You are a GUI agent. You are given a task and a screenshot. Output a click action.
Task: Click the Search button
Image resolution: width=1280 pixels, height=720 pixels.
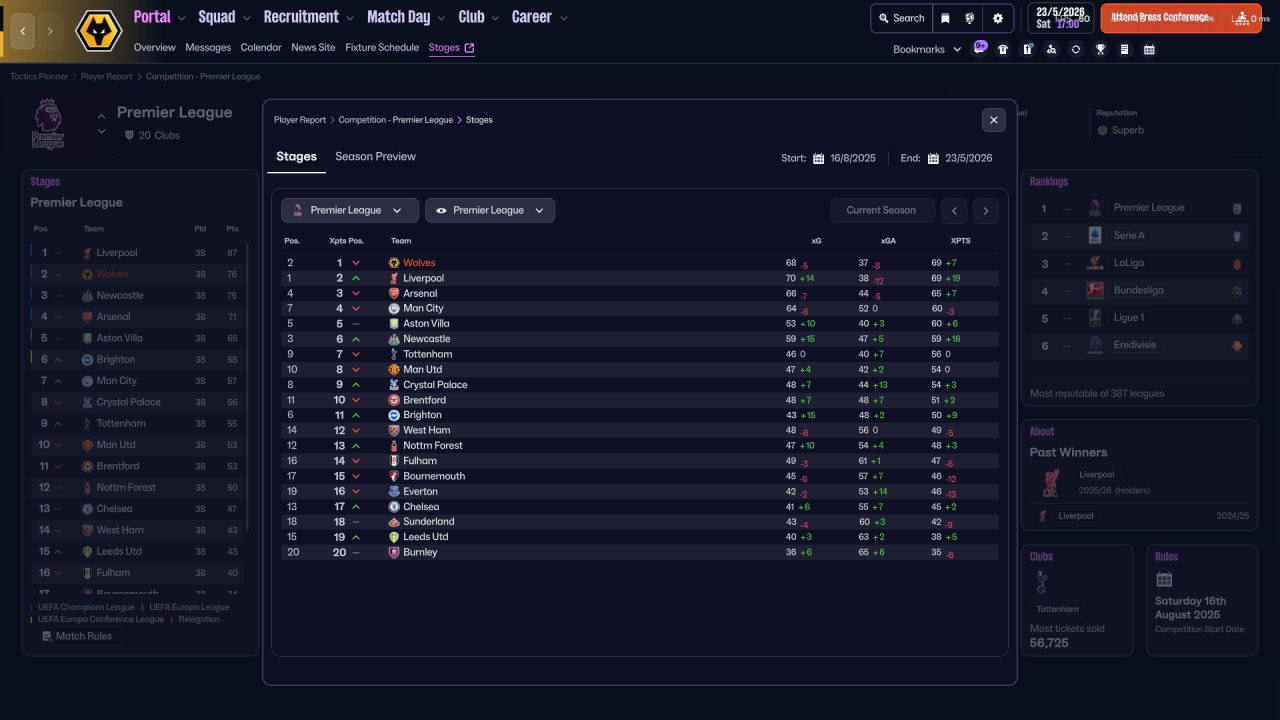click(901, 18)
